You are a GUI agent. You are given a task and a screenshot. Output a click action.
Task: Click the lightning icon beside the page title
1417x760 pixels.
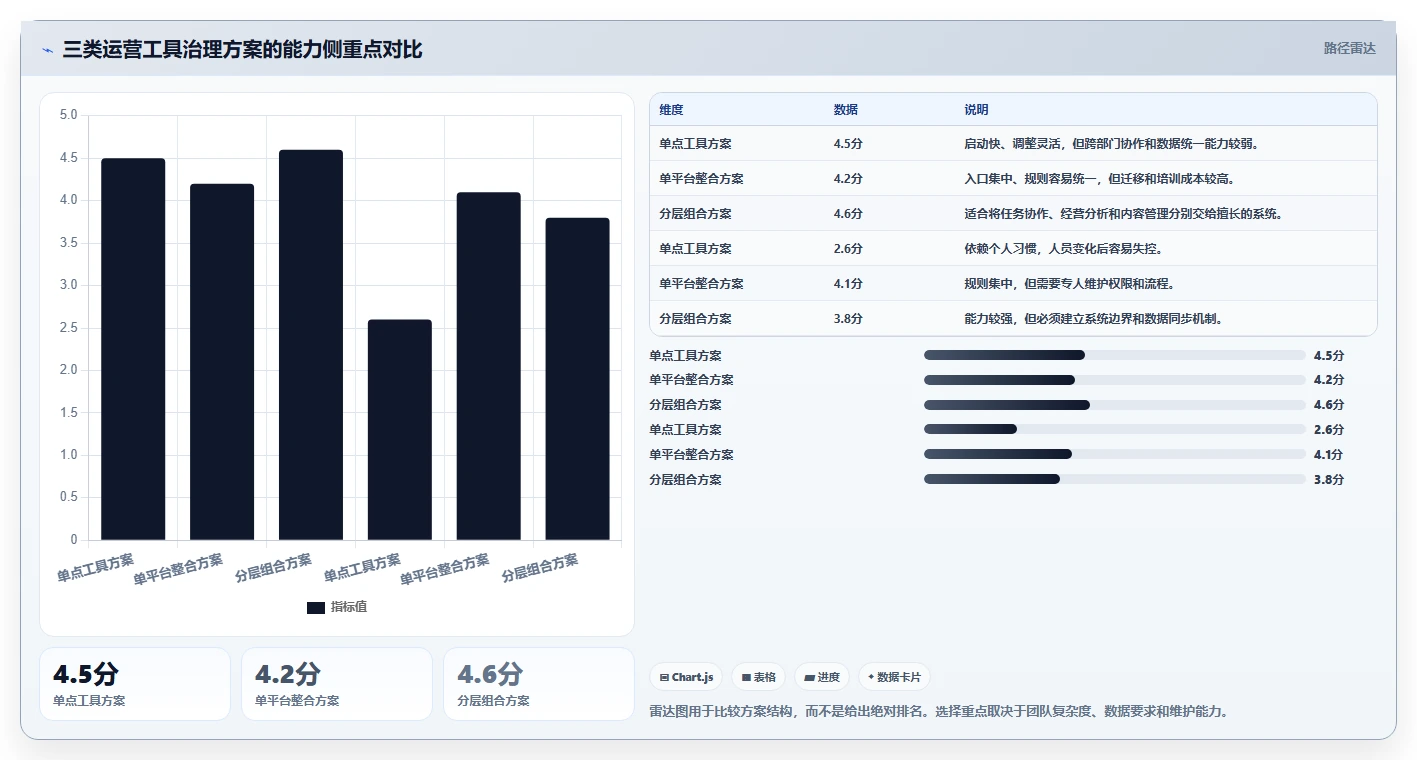(48, 50)
